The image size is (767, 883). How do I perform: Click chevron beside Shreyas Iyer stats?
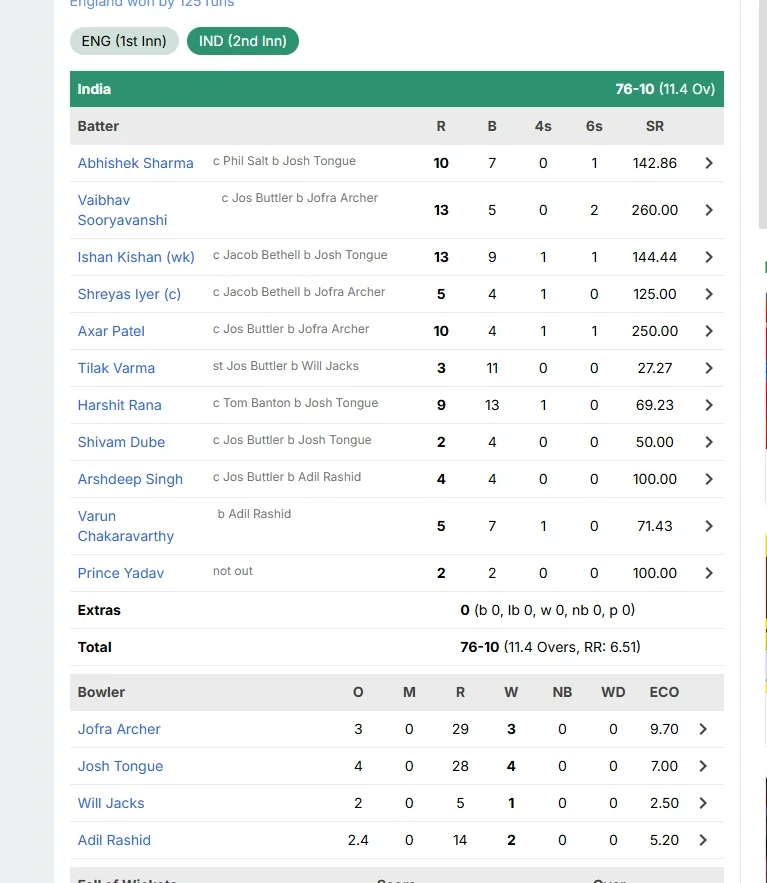coord(709,294)
